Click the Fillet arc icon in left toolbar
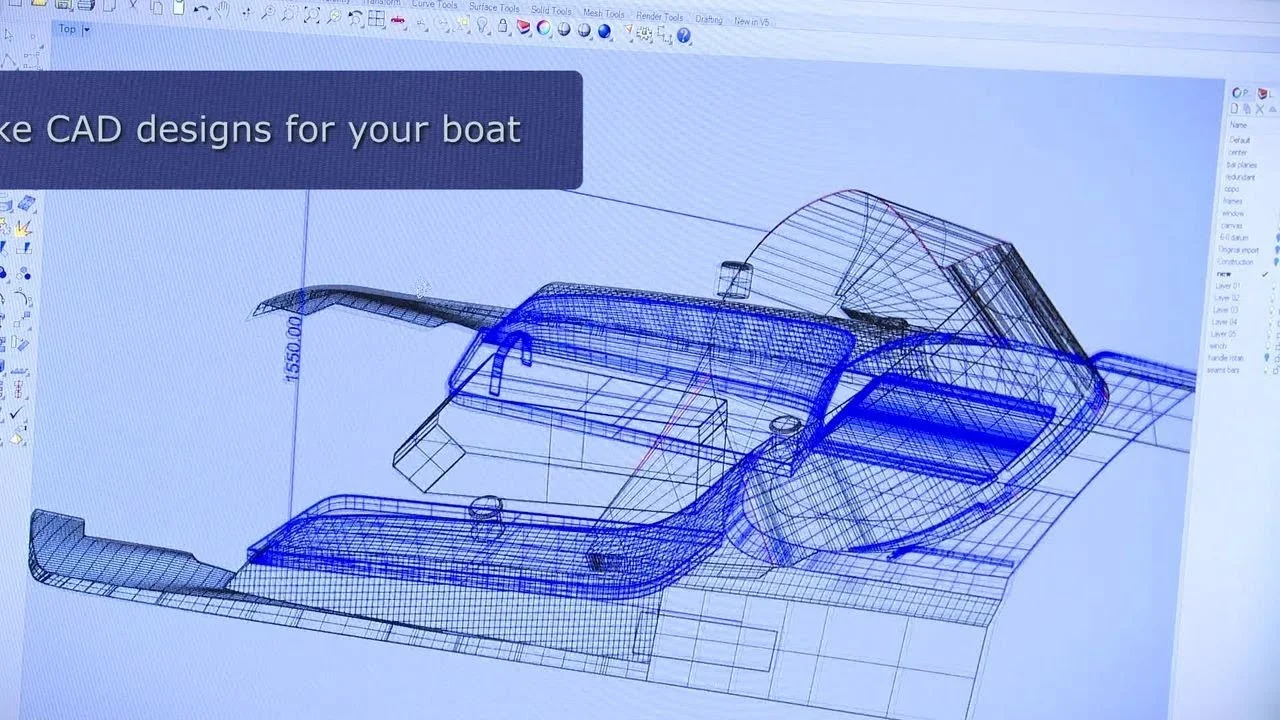The image size is (1280, 720). coord(21,298)
